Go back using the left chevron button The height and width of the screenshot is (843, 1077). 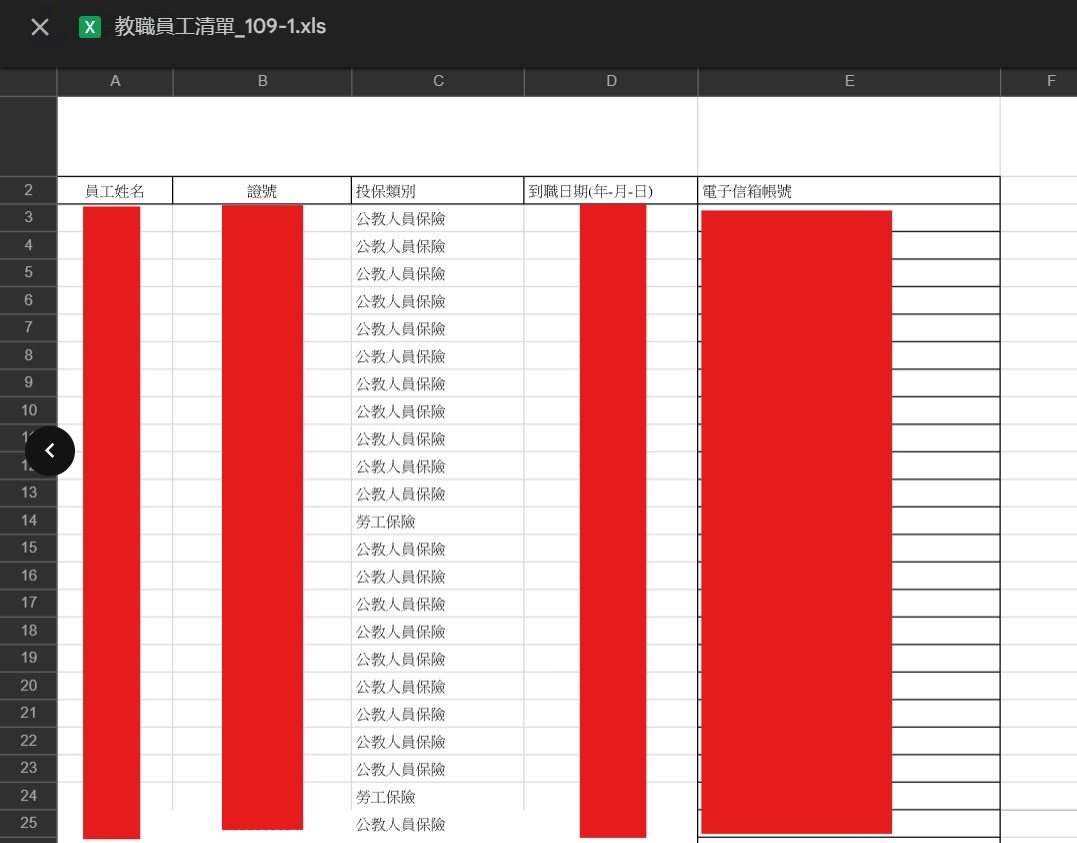(x=49, y=451)
